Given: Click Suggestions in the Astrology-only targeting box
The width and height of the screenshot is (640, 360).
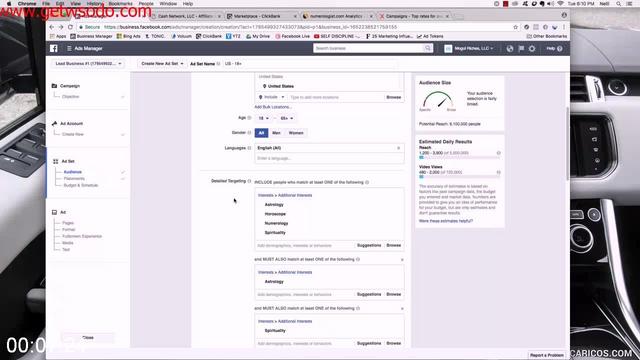Looking at the screenshot, I should [x=369, y=294].
